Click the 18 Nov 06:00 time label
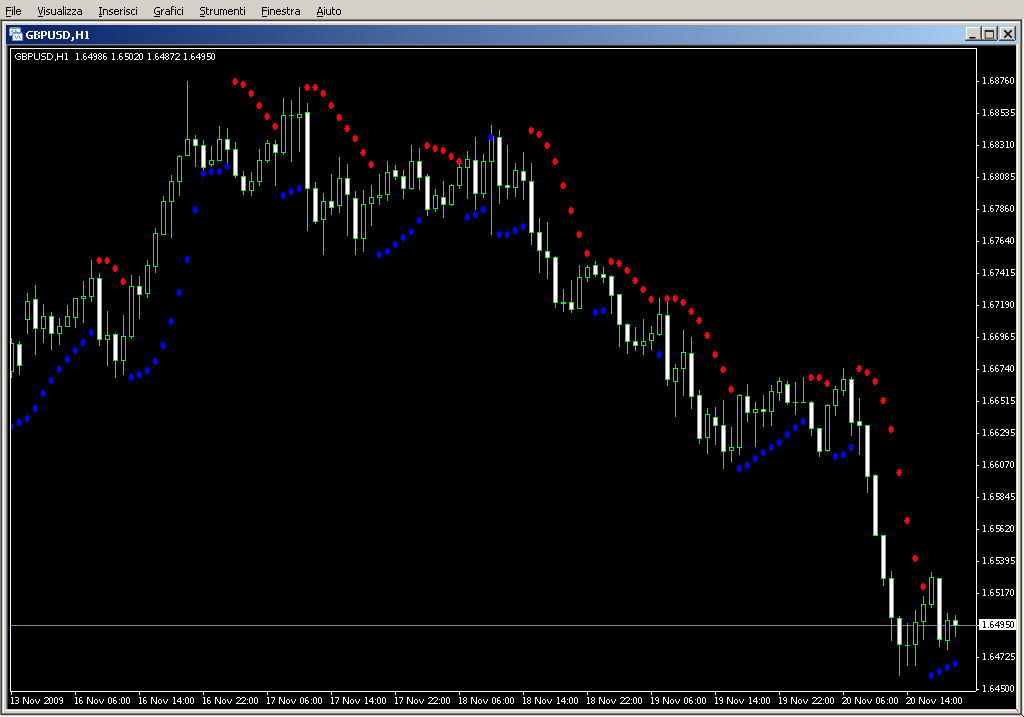The height and width of the screenshot is (717, 1024). tap(486, 701)
